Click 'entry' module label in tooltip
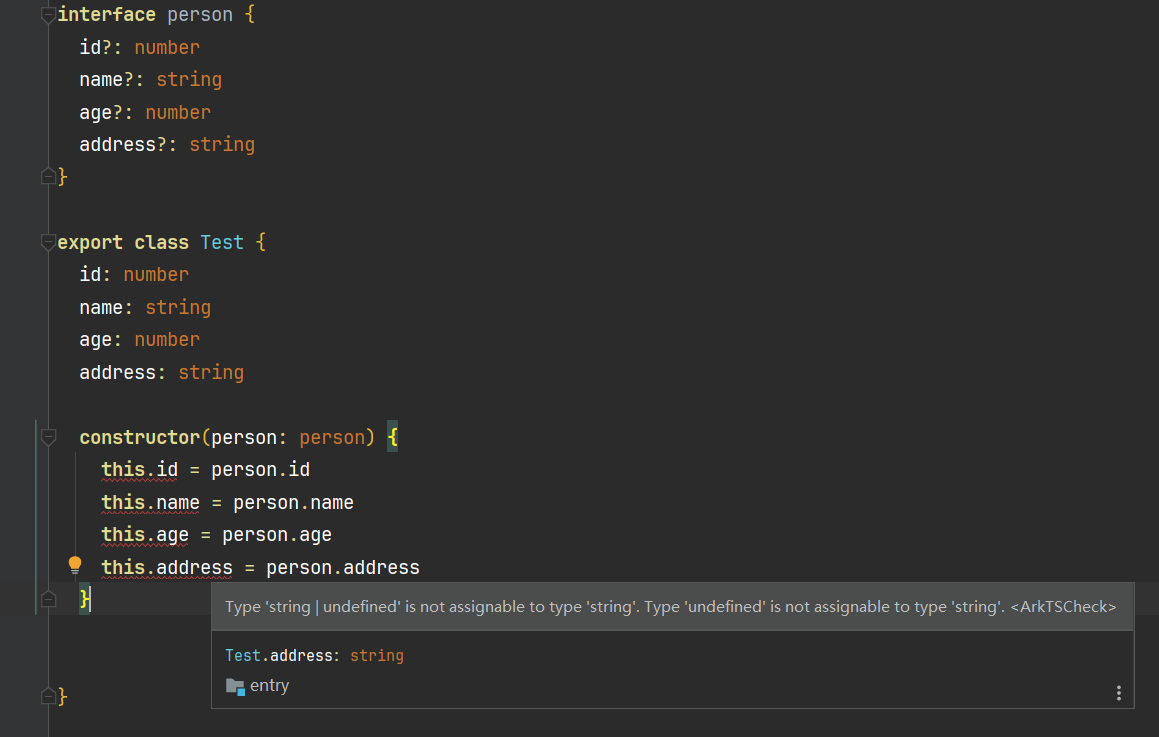 click(x=269, y=686)
